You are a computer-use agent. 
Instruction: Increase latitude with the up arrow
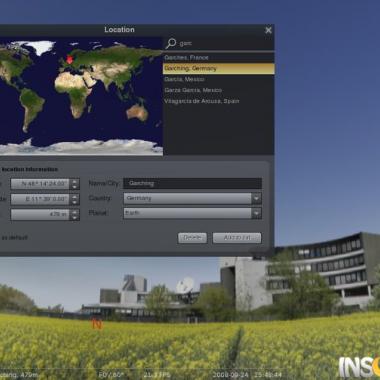(x=75, y=181)
